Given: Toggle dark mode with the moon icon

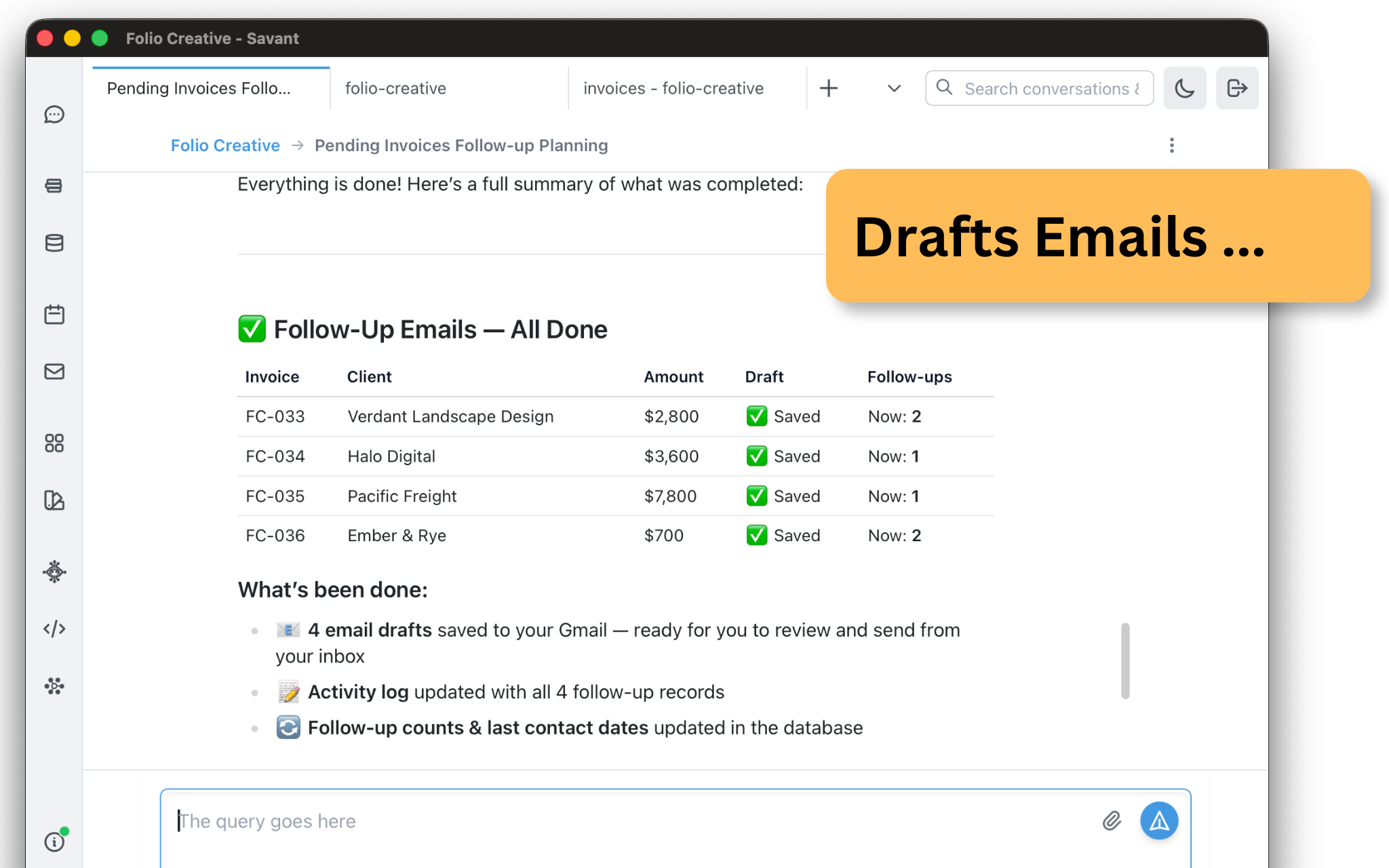Looking at the screenshot, I should coord(1185,88).
